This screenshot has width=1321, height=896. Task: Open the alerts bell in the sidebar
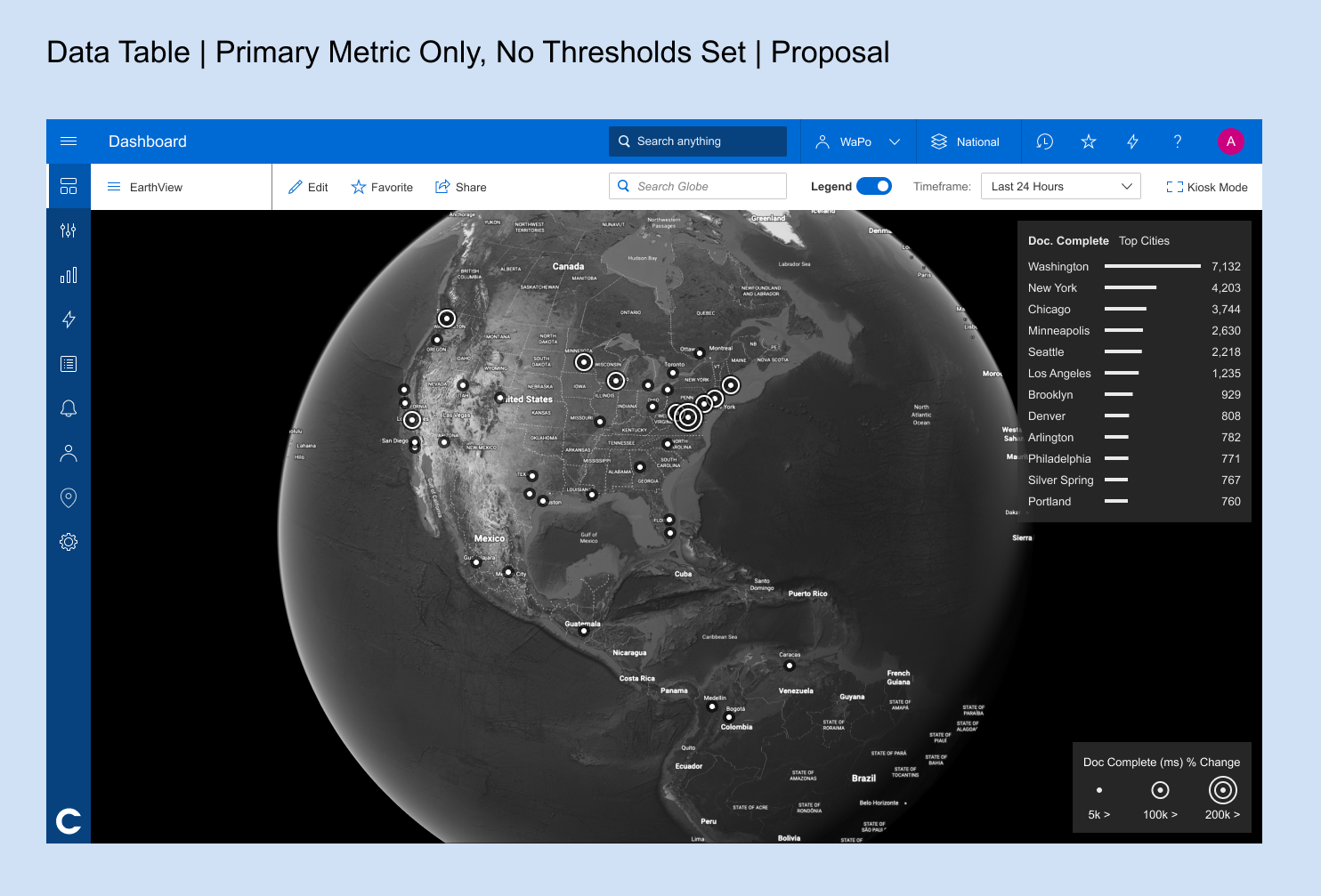69,408
